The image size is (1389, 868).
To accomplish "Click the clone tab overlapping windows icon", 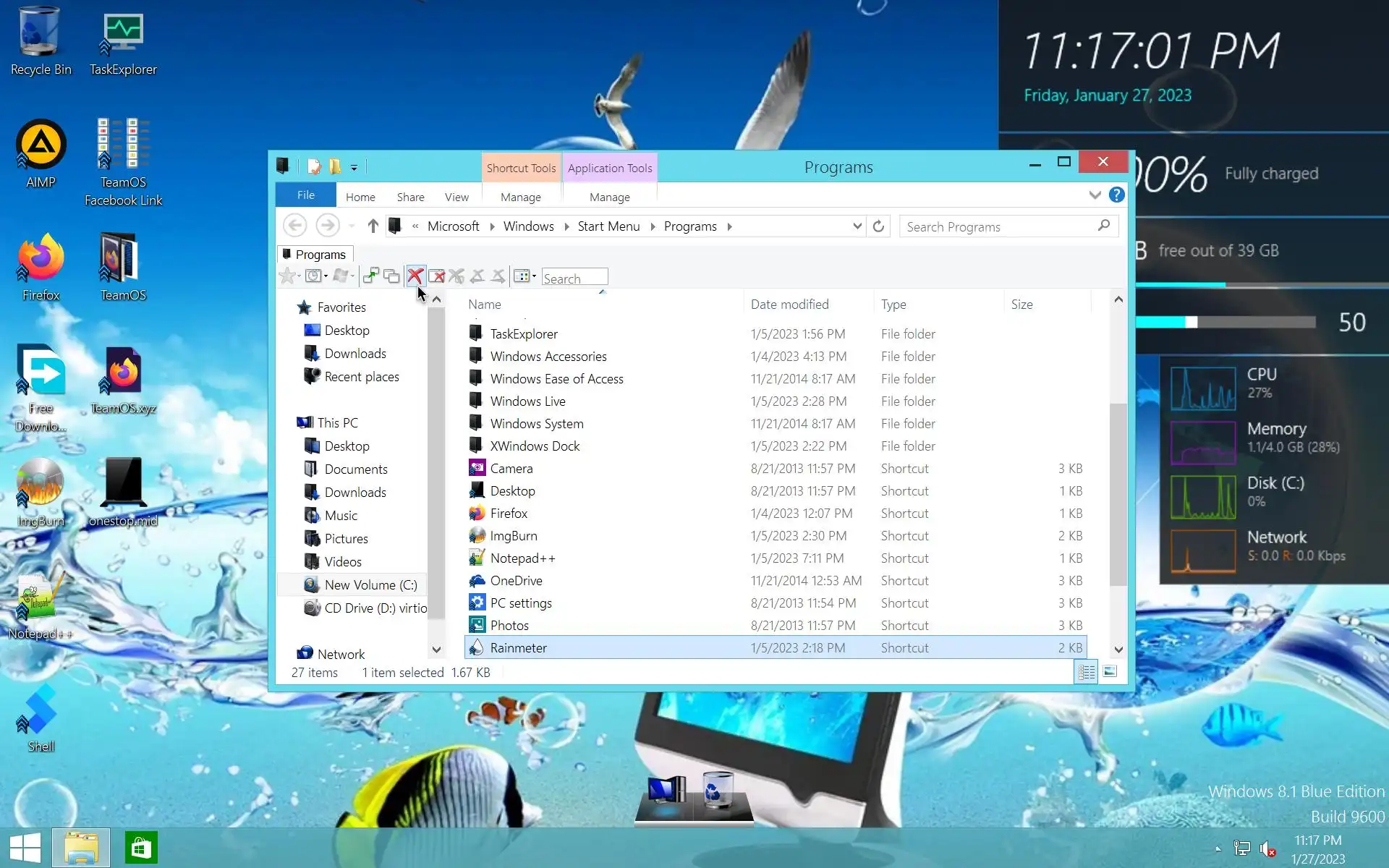I will pos(391,276).
